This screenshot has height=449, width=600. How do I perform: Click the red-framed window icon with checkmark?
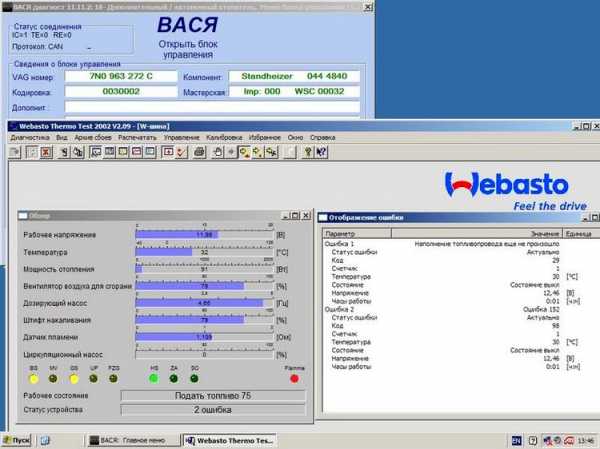168,151
